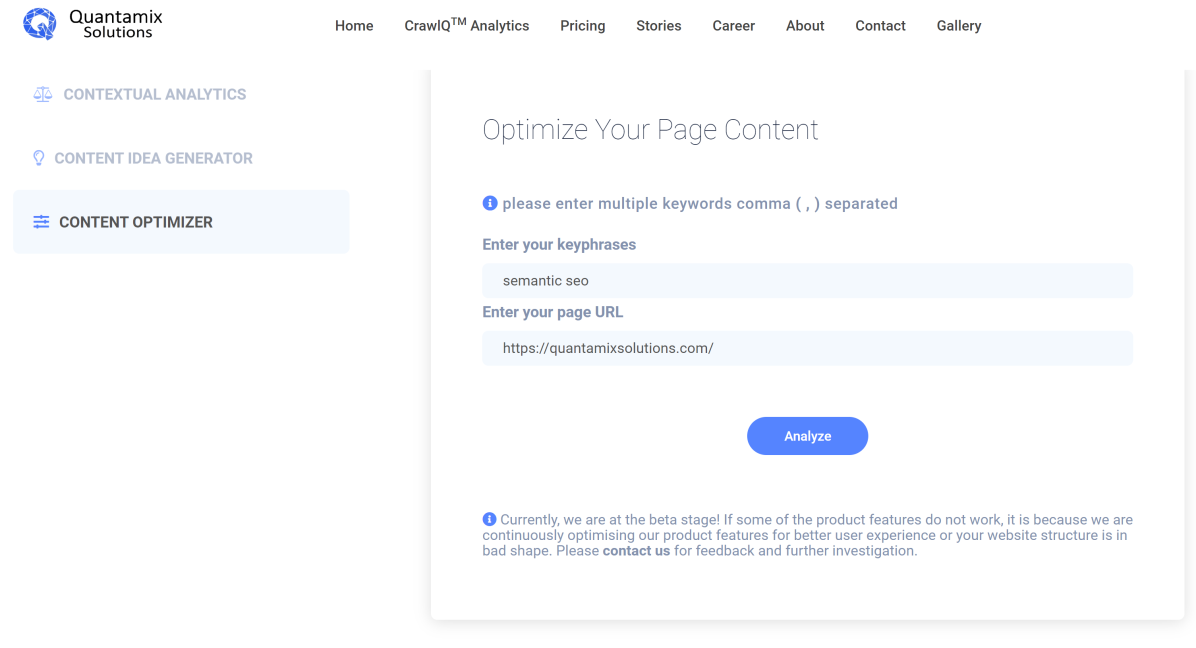This screenshot has width=1196, height=648.
Task: Click the info icon beside keyword instructions
Action: coord(490,203)
